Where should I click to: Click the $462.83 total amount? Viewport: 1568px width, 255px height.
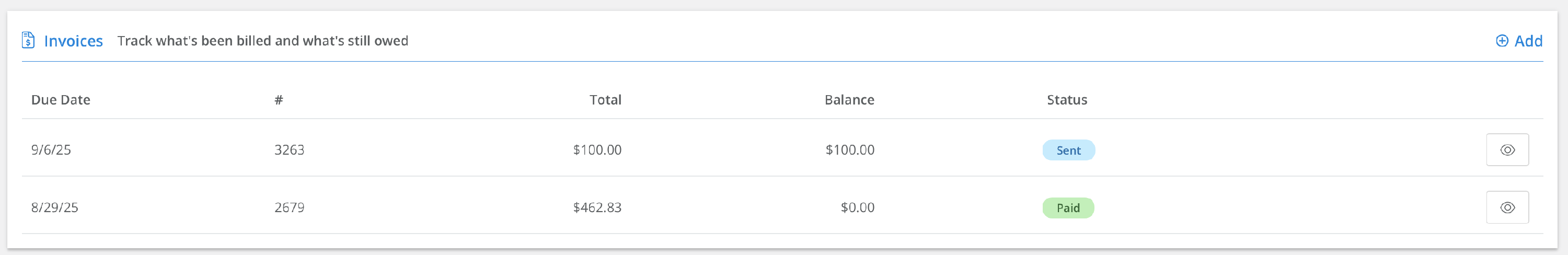[x=596, y=207]
